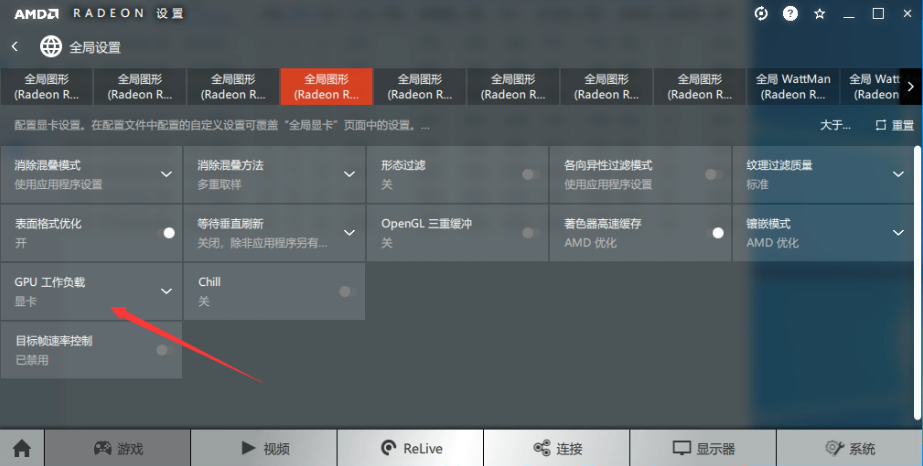Go to the Home icon tab
The image size is (923, 466).
[x=22, y=448]
